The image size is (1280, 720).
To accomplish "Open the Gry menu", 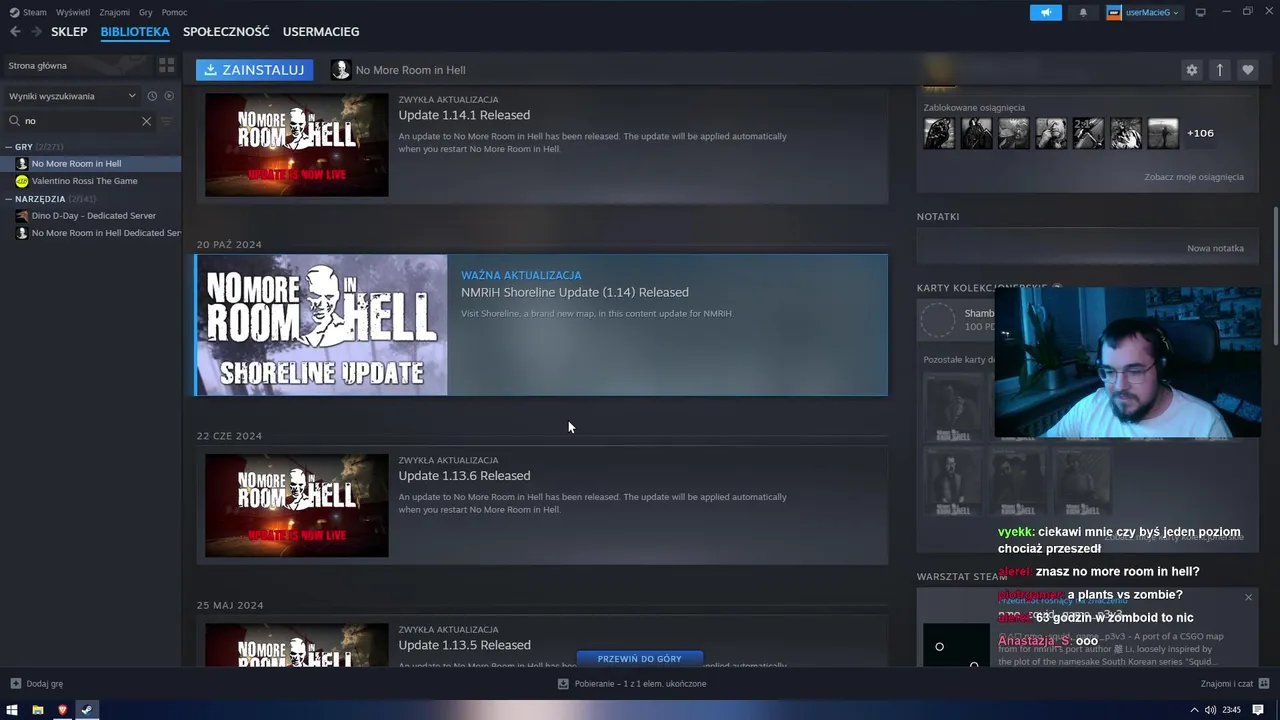I will point(146,12).
